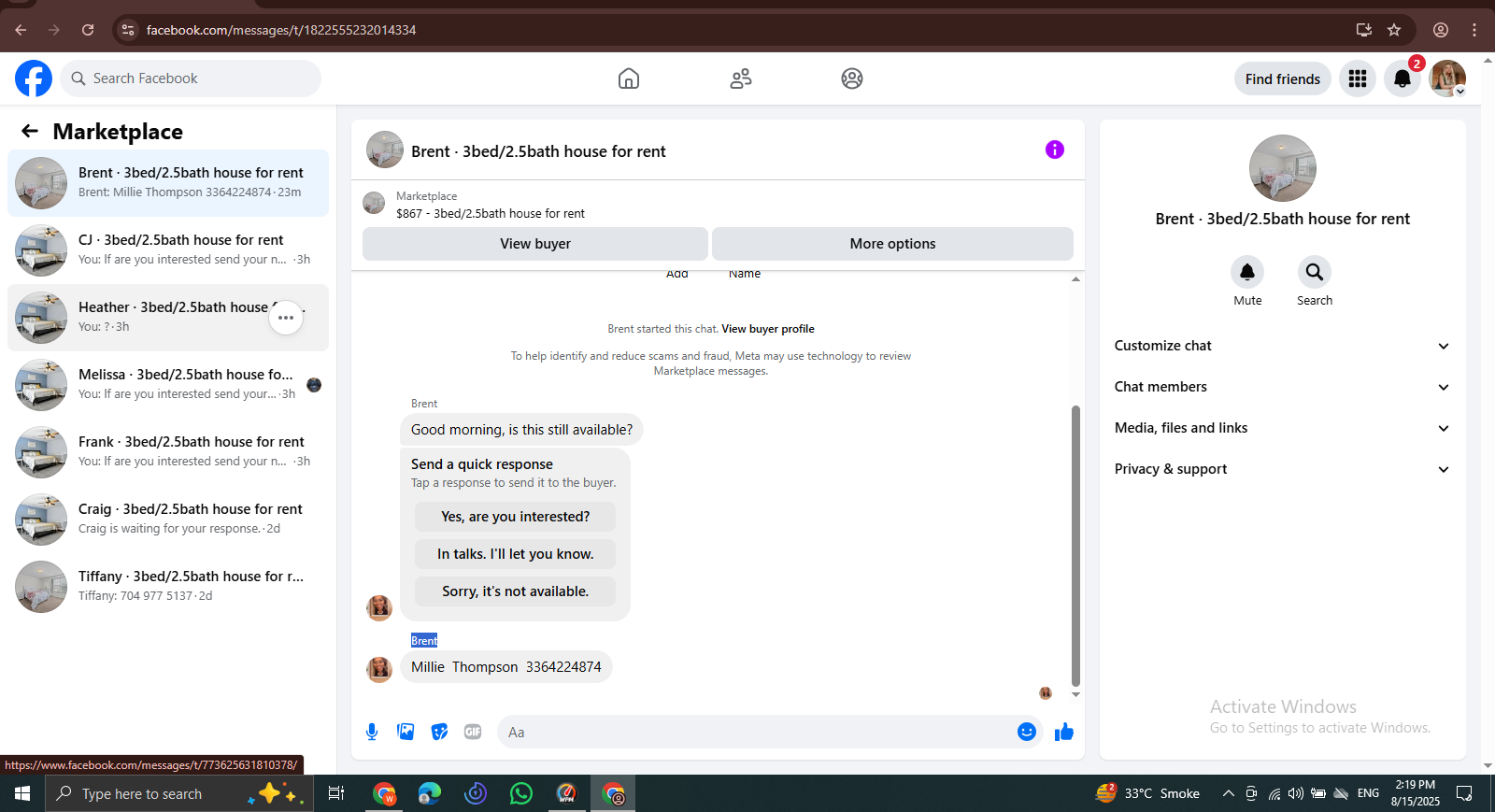This screenshot has height=812, width=1495.
Task: Send a thumbs-up like
Action: coord(1064,732)
